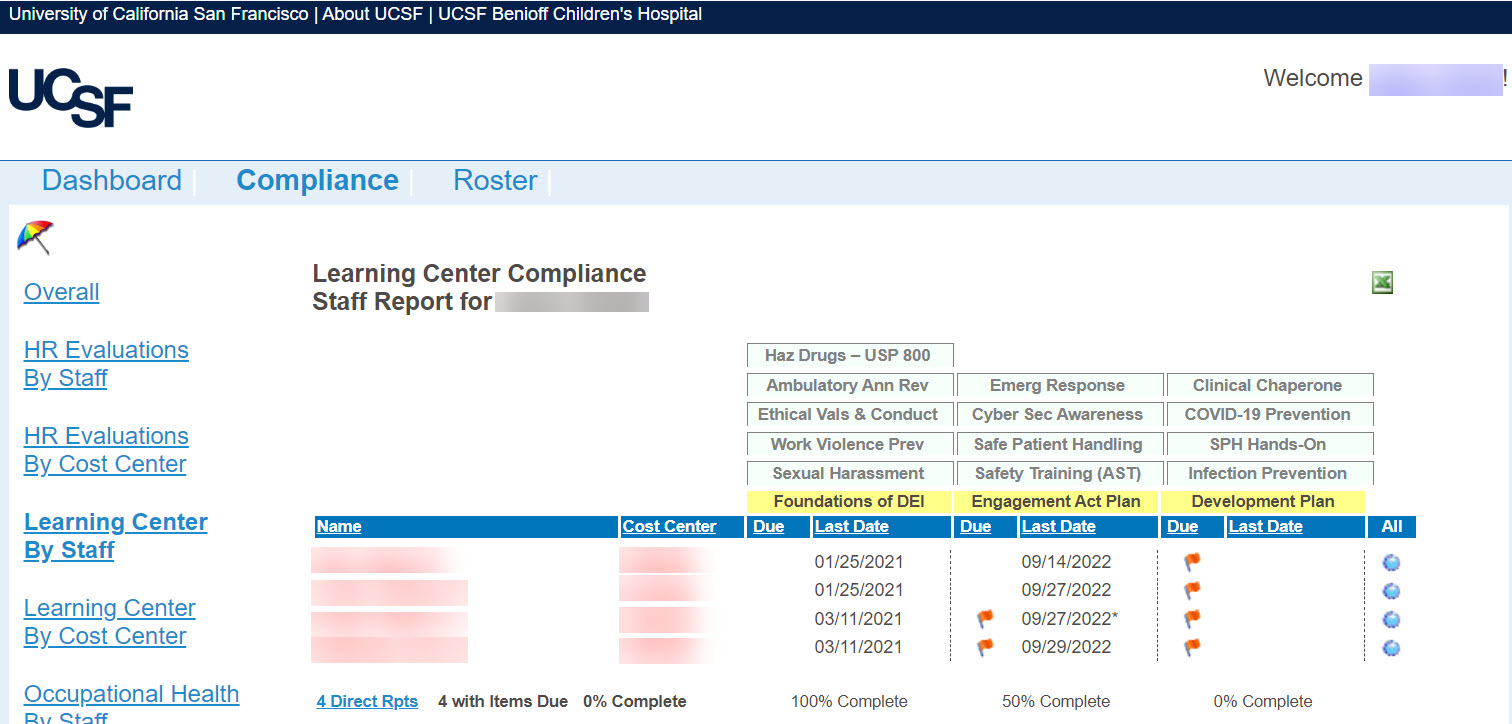Click the 01/25/2021 date in first row
This screenshot has width=1512, height=724.
click(x=858, y=562)
